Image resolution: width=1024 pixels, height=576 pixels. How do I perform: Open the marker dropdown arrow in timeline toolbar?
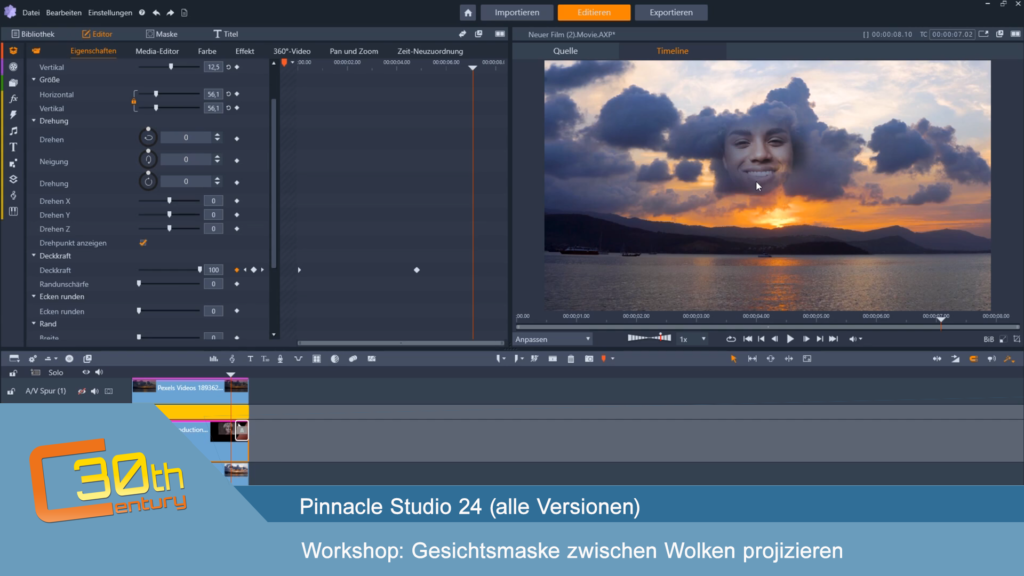pos(613,359)
